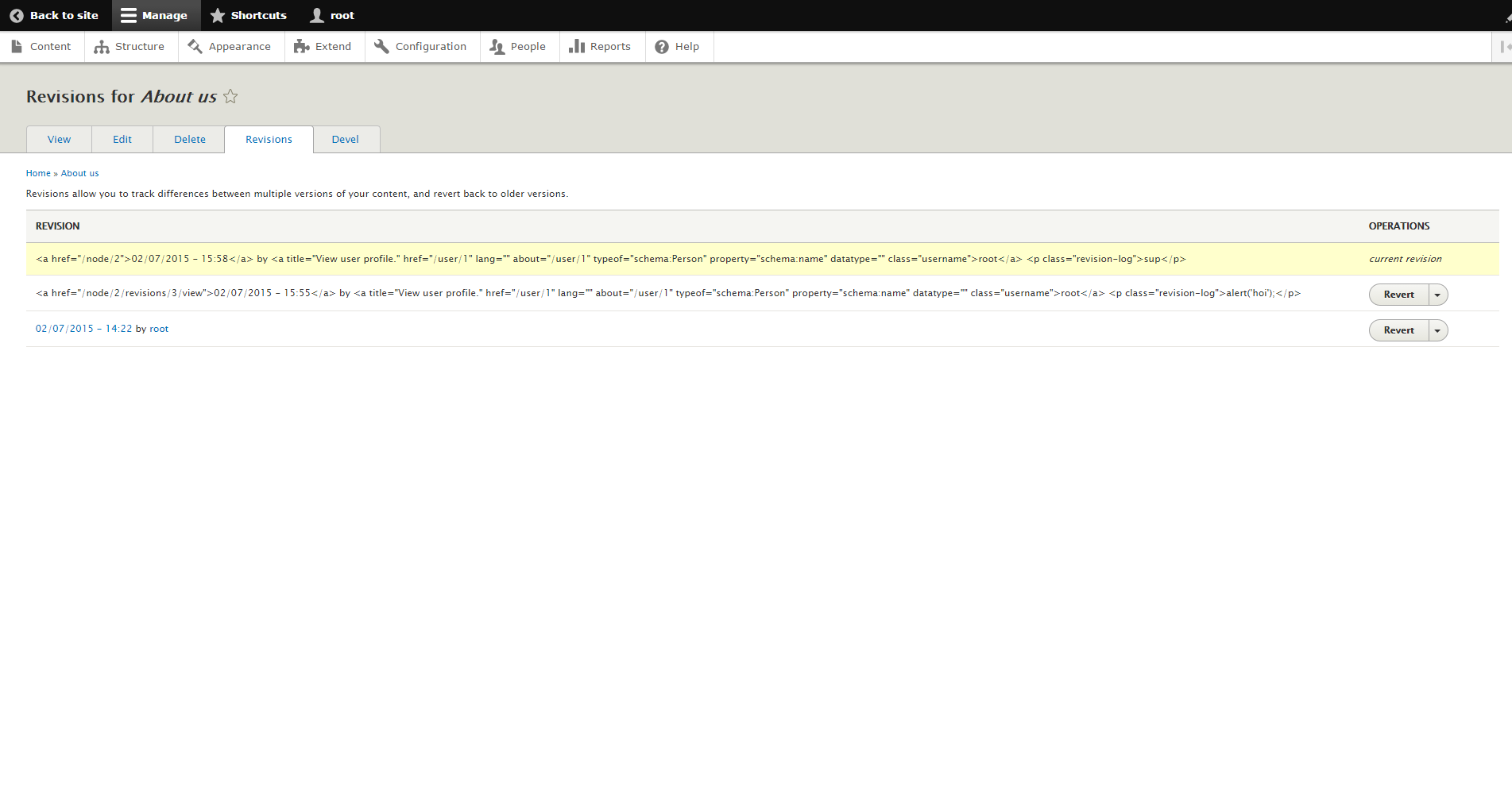Expand the Revert dropdown for the 15:55 revision
Screen dimensions: 1512x806
coord(1437,294)
